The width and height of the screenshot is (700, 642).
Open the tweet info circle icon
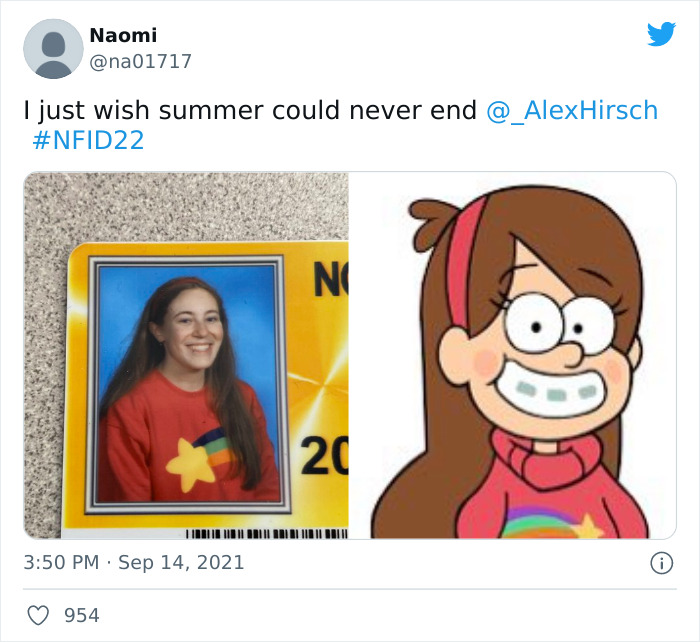(x=661, y=563)
